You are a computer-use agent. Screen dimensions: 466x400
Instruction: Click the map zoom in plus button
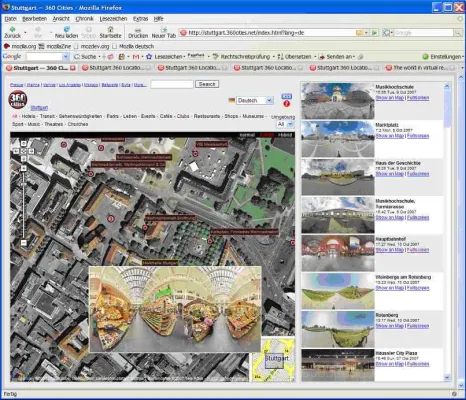(x=23, y=168)
